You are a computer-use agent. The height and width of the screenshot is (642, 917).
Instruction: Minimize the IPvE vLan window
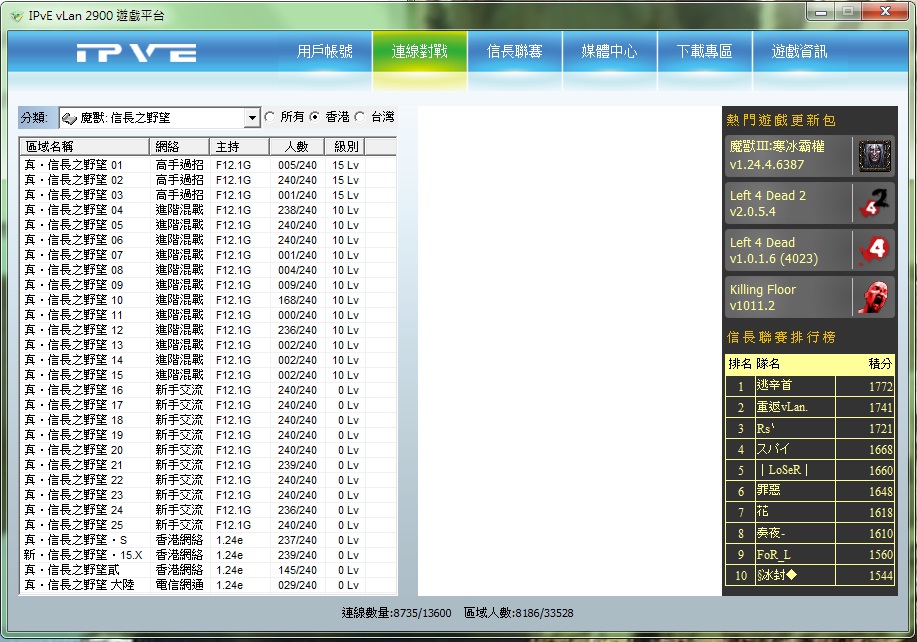click(x=822, y=12)
